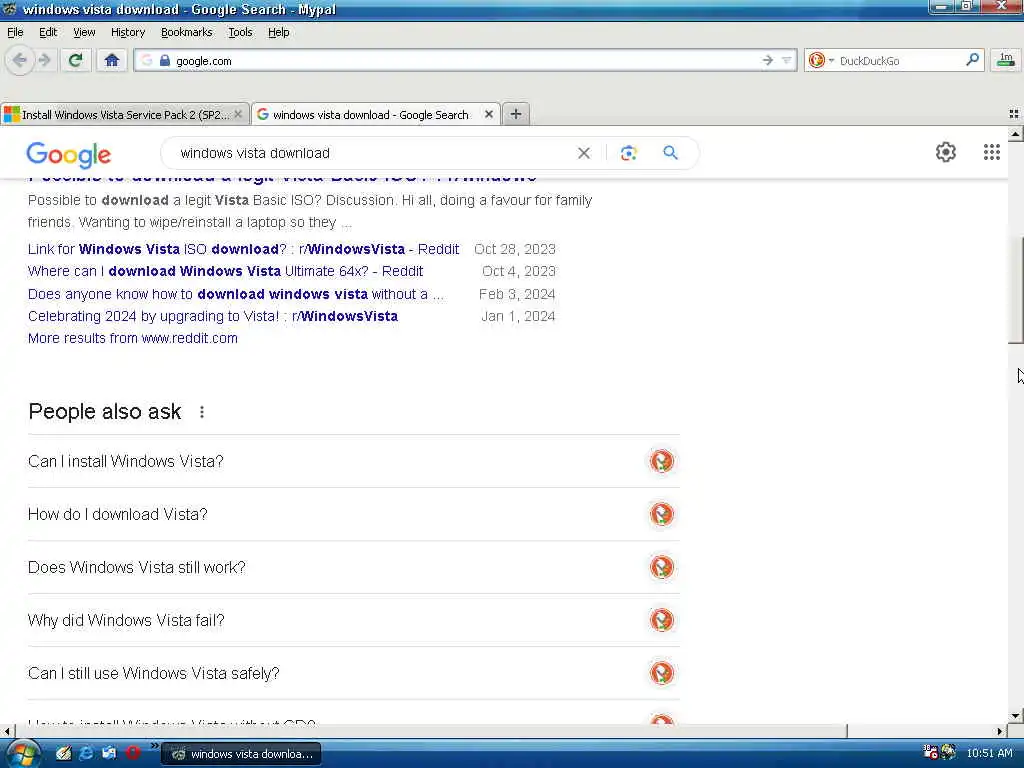Viewport: 1024px width, 768px height.
Task: Click More results from www.reddit.com
Action: (133, 338)
